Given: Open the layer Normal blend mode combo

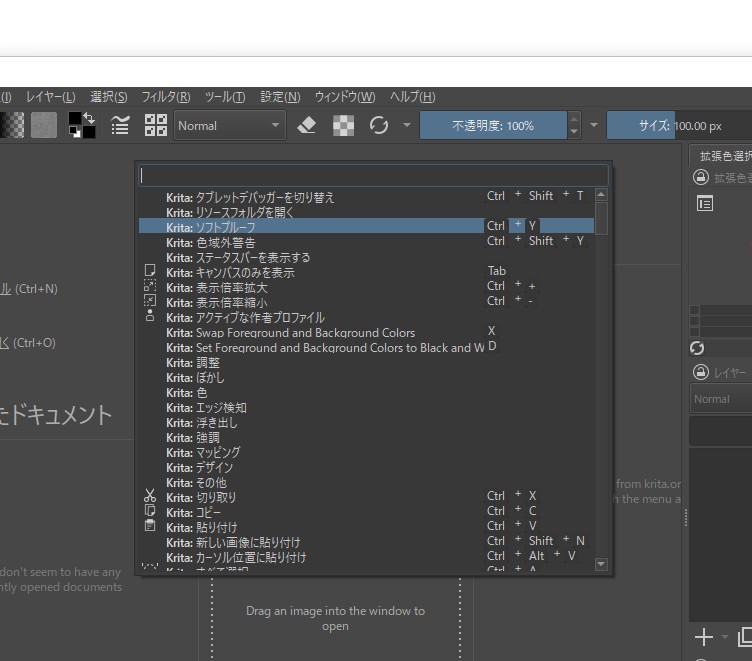Looking at the screenshot, I should pos(721,399).
